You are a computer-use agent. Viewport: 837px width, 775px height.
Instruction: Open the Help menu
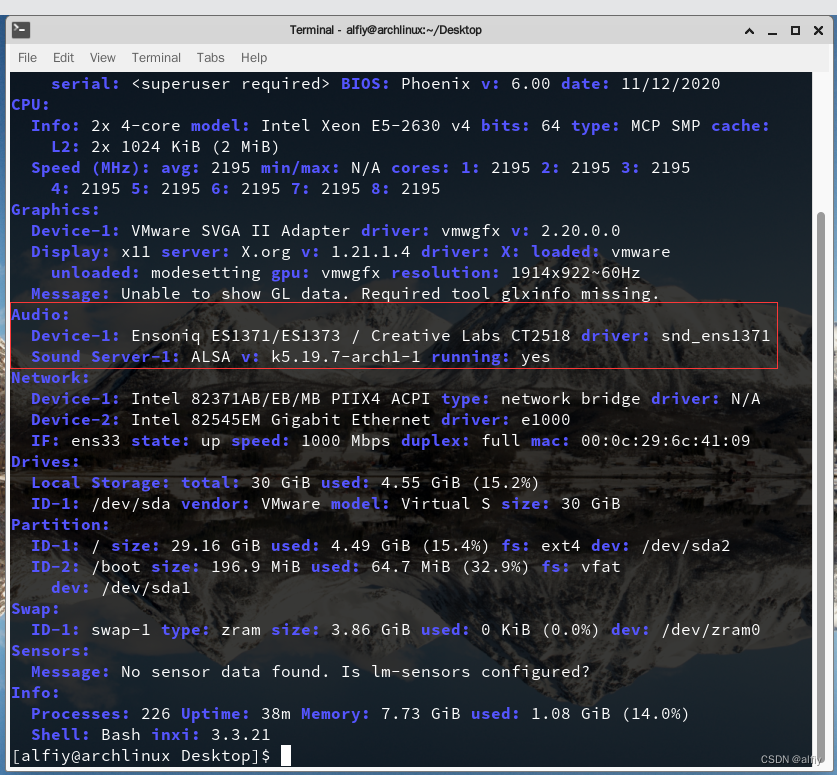click(253, 57)
